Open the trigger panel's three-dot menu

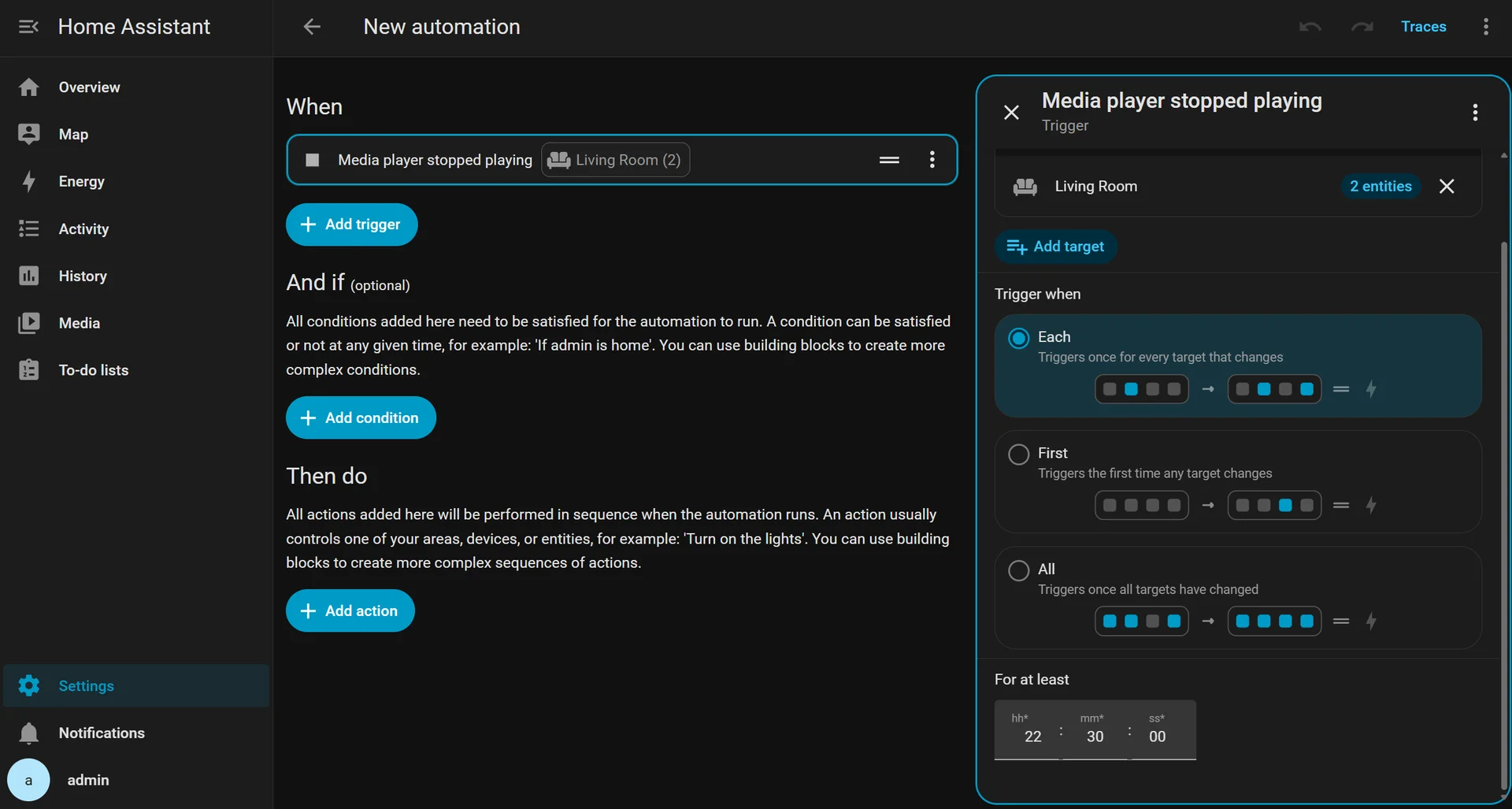(1475, 113)
